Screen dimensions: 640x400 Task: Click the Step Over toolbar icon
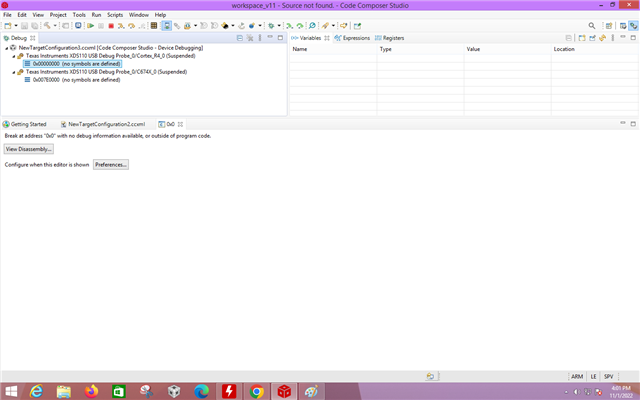click(131, 26)
